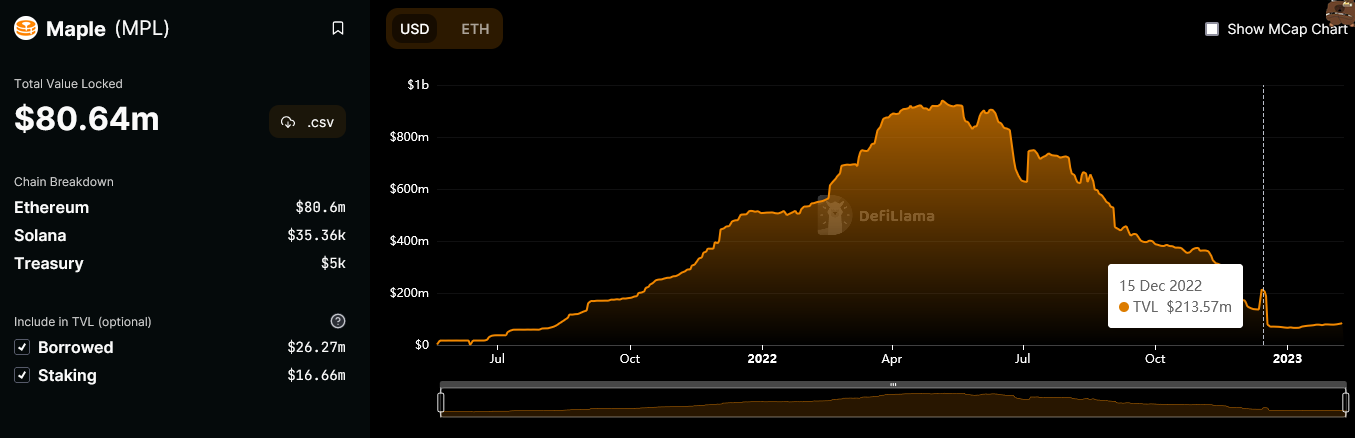Click the 15 Dec 2022 TVL tooltip

pyautogui.click(x=1176, y=296)
